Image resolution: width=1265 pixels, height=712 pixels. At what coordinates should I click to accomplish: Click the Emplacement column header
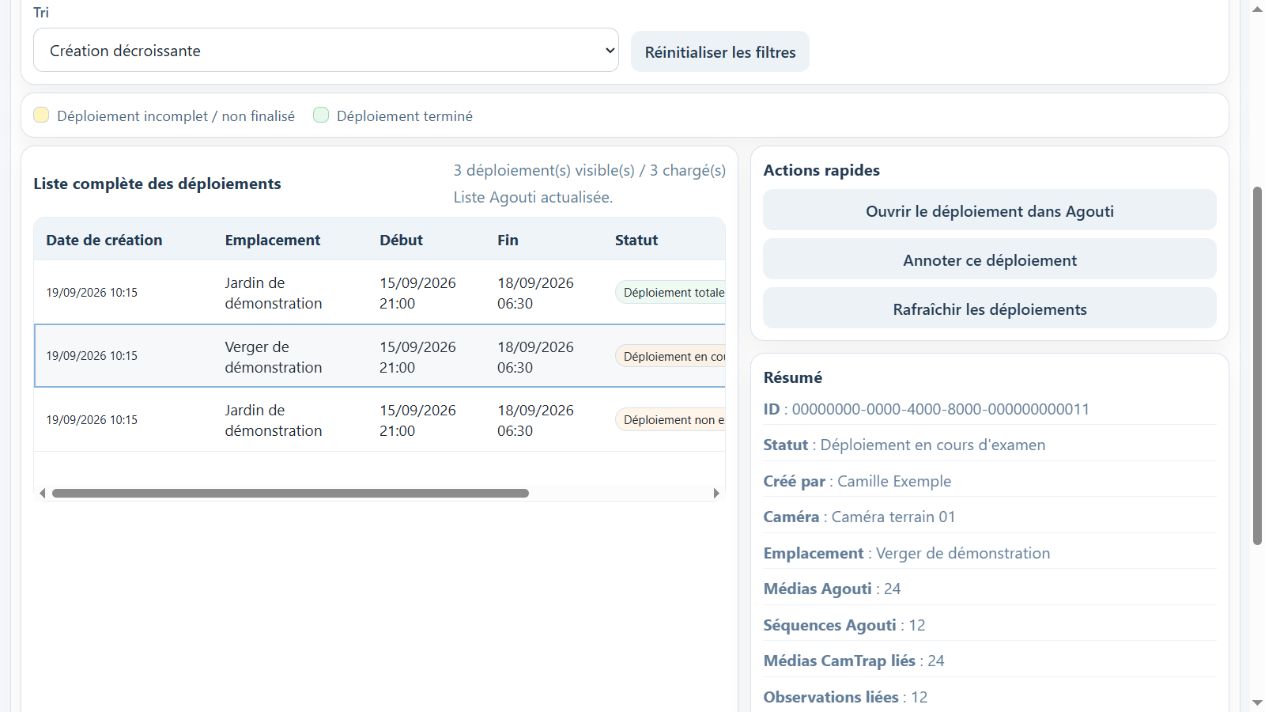point(273,240)
